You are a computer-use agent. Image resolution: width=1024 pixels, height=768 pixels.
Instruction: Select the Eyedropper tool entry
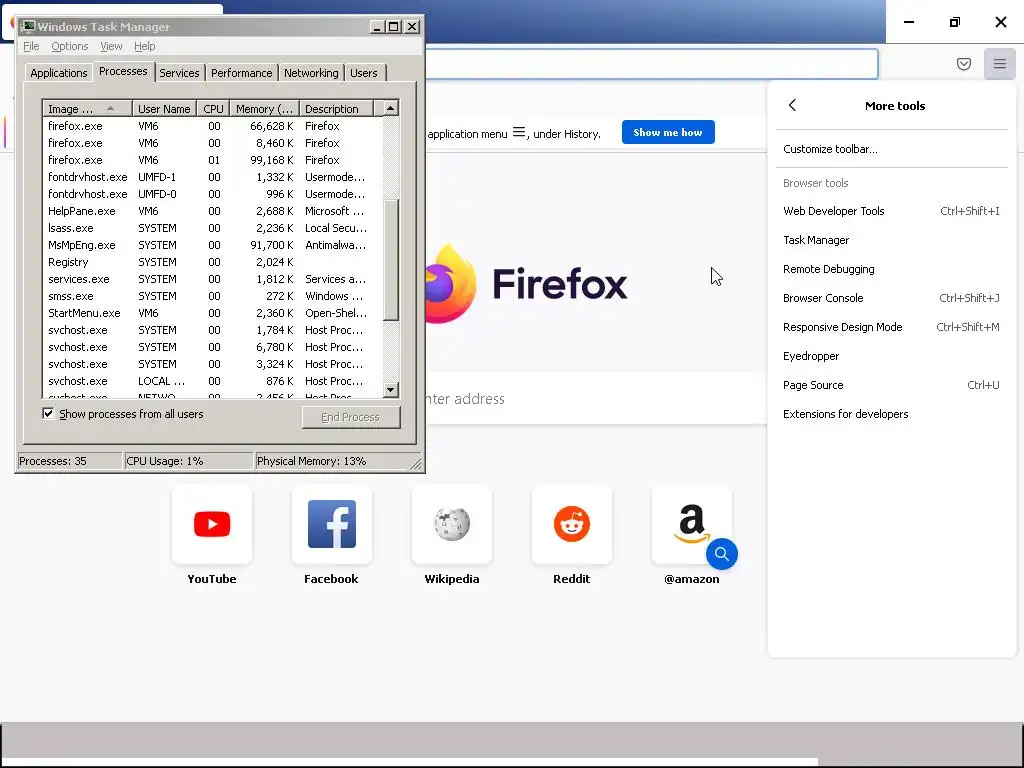892,356
